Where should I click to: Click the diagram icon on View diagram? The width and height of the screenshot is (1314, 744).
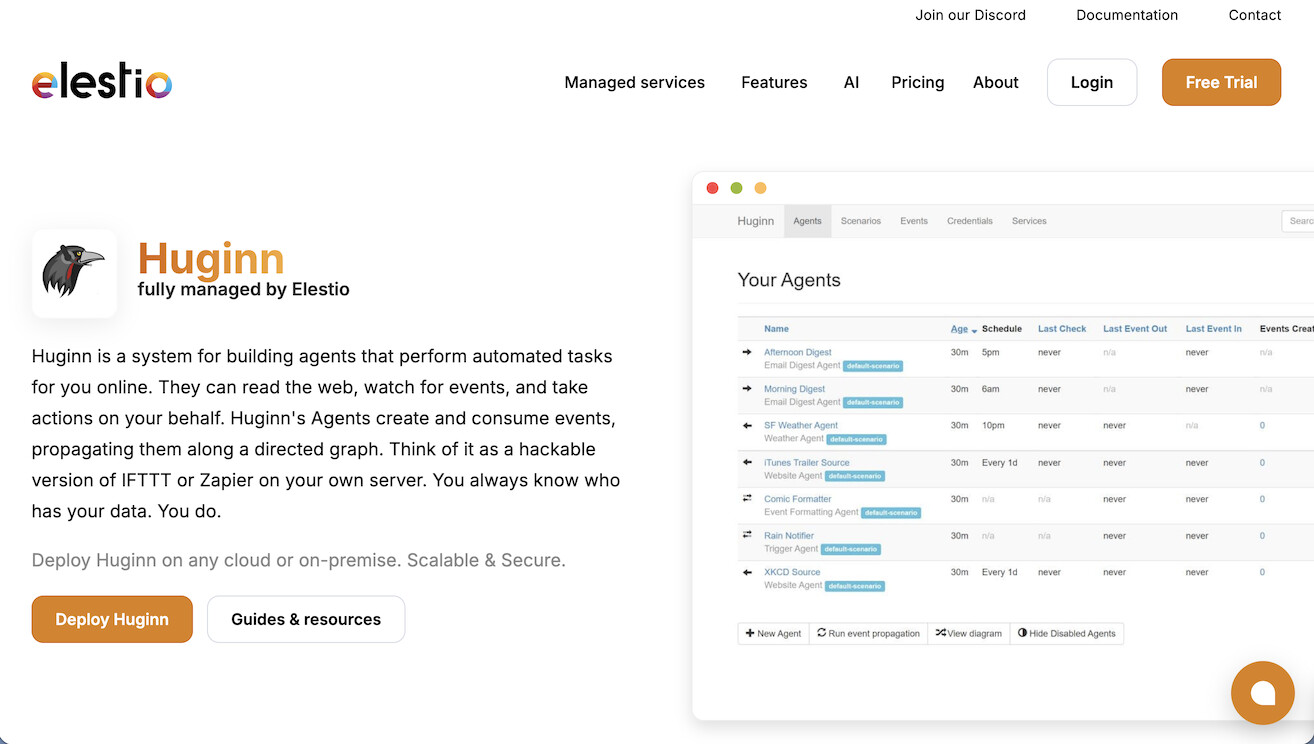pyautogui.click(x=941, y=633)
